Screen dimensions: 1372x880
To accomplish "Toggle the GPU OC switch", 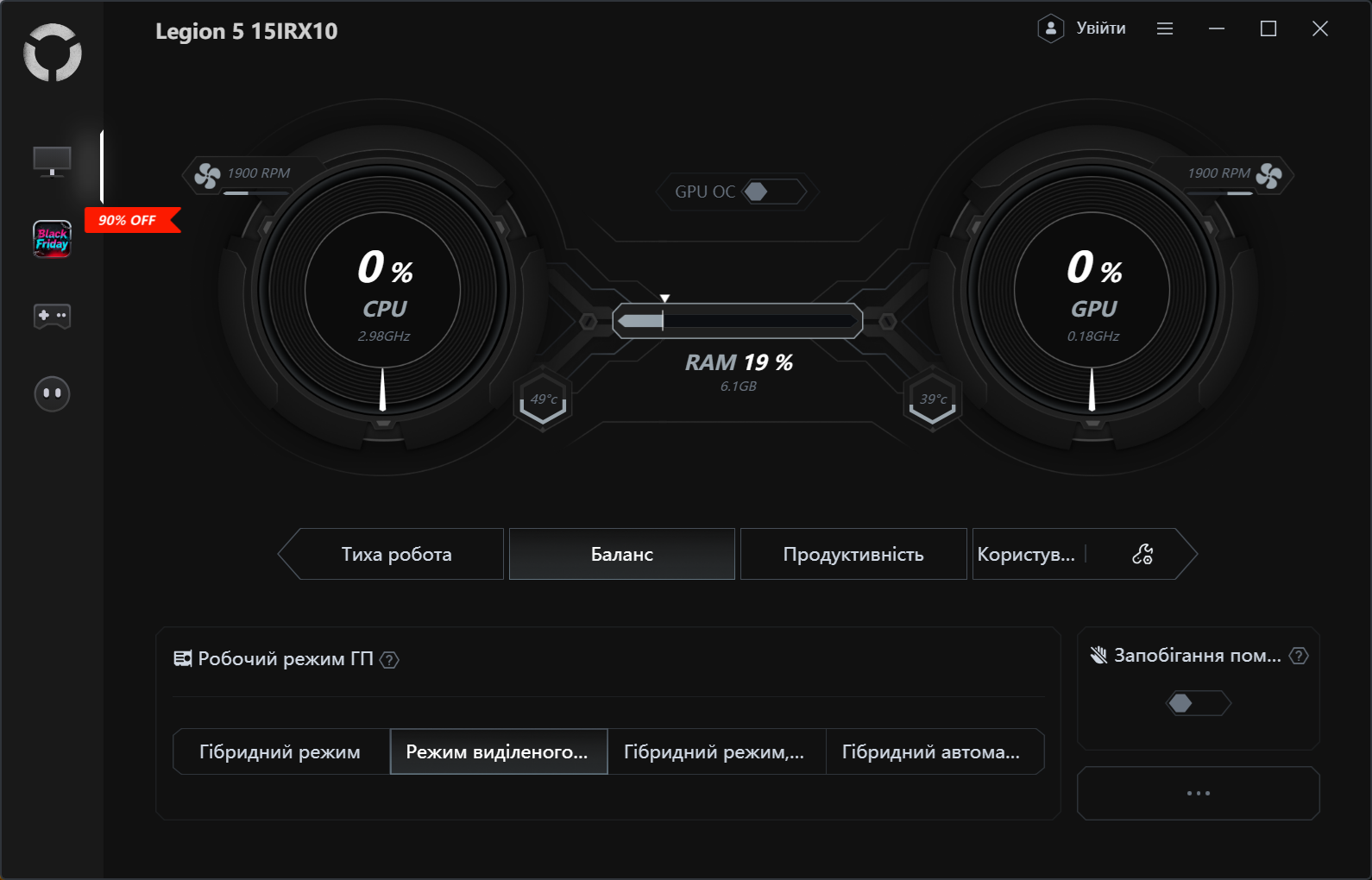I will [x=773, y=192].
